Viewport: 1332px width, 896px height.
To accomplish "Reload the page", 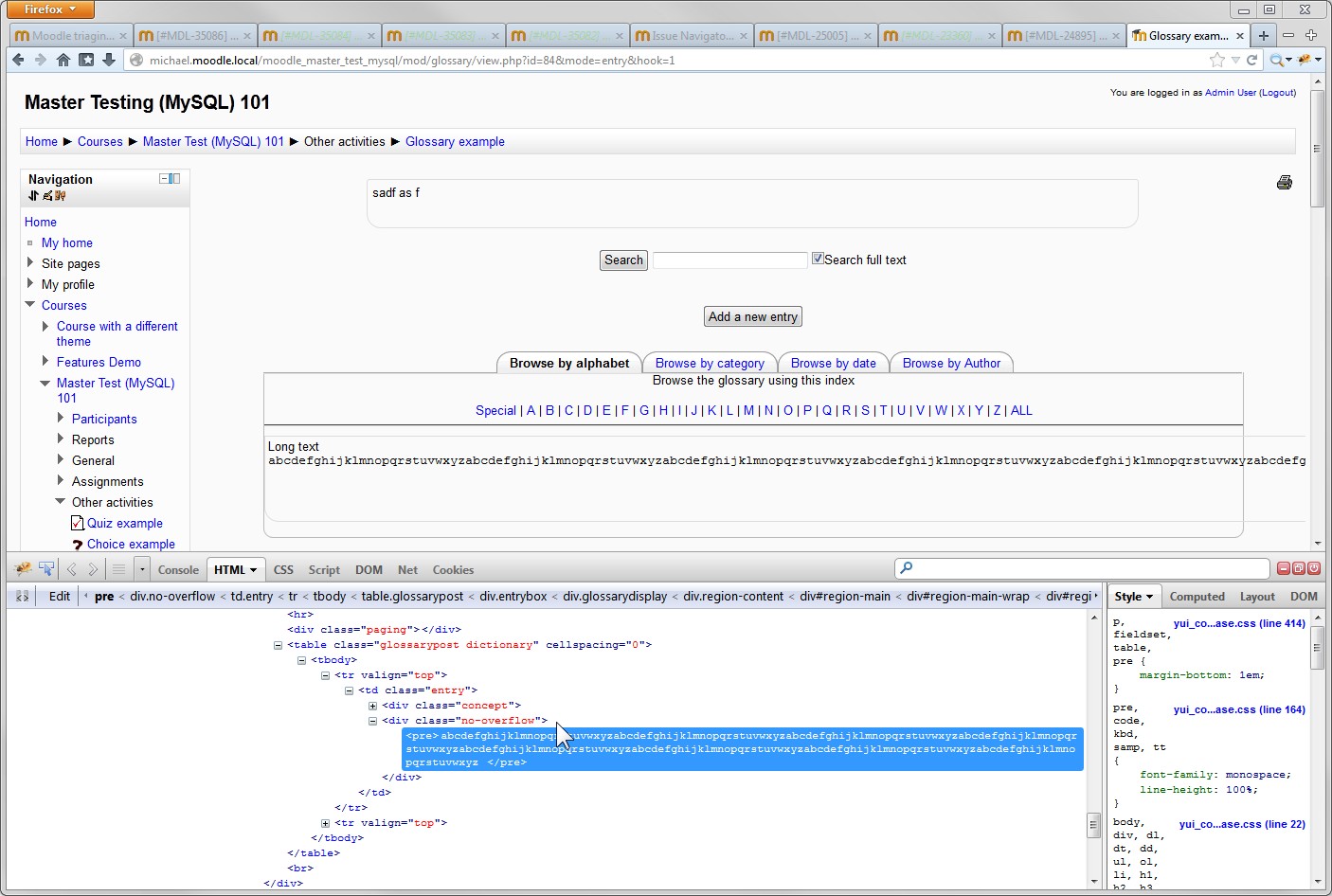I will 1251,60.
